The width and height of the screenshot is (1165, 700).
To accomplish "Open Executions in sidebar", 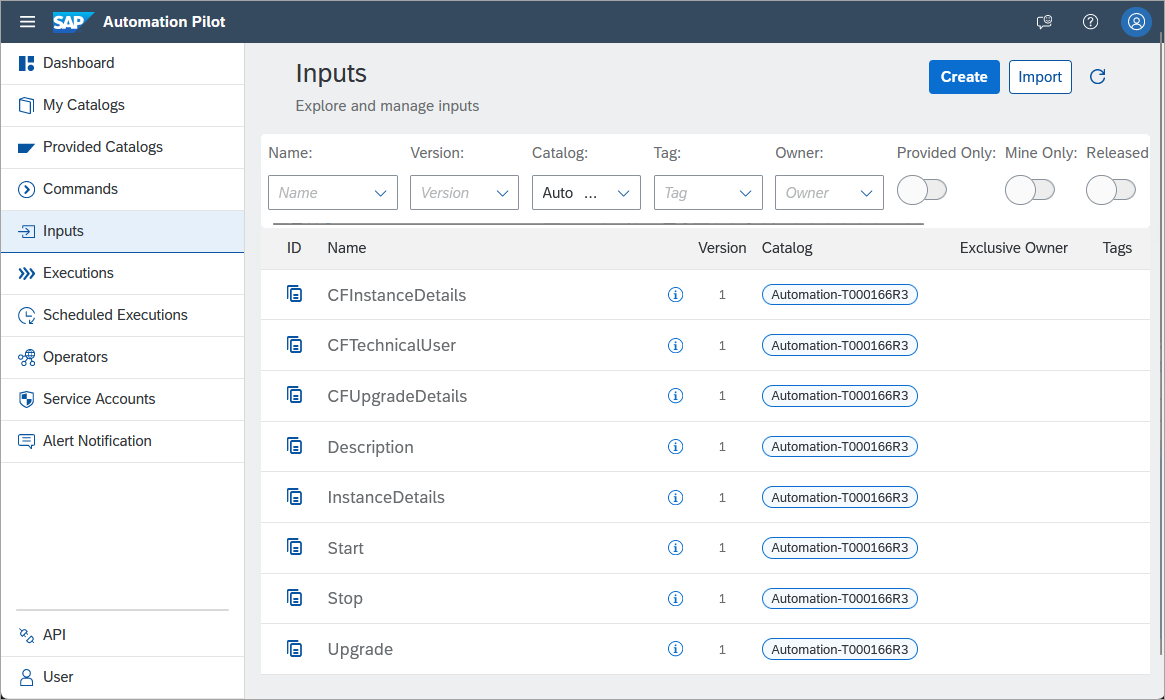I will 123,273.
